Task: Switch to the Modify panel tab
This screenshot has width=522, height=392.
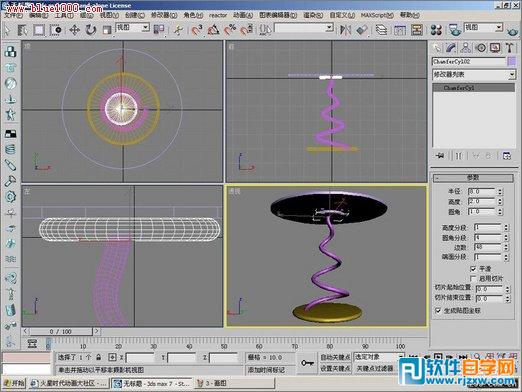Action: click(x=451, y=48)
